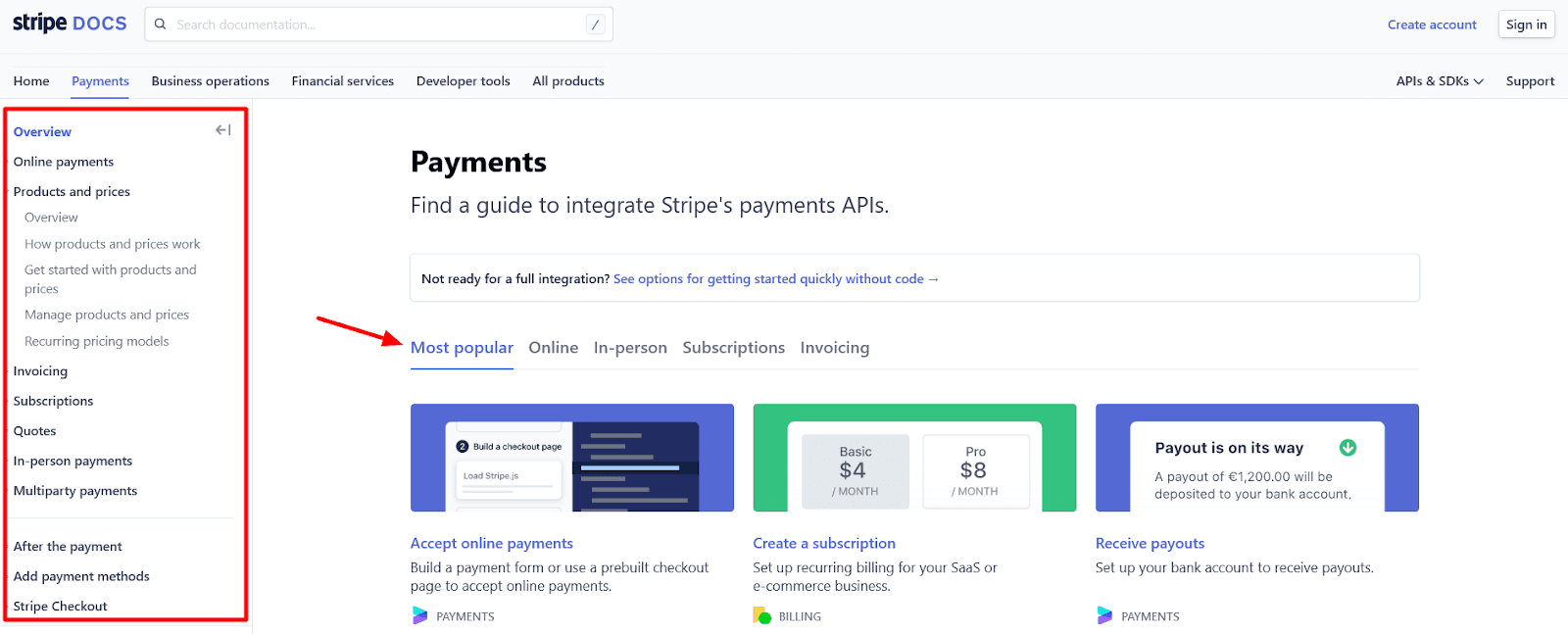Expand Invoicing in the sidebar
The height and width of the screenshot is (634, 1568).
(40, 371)
